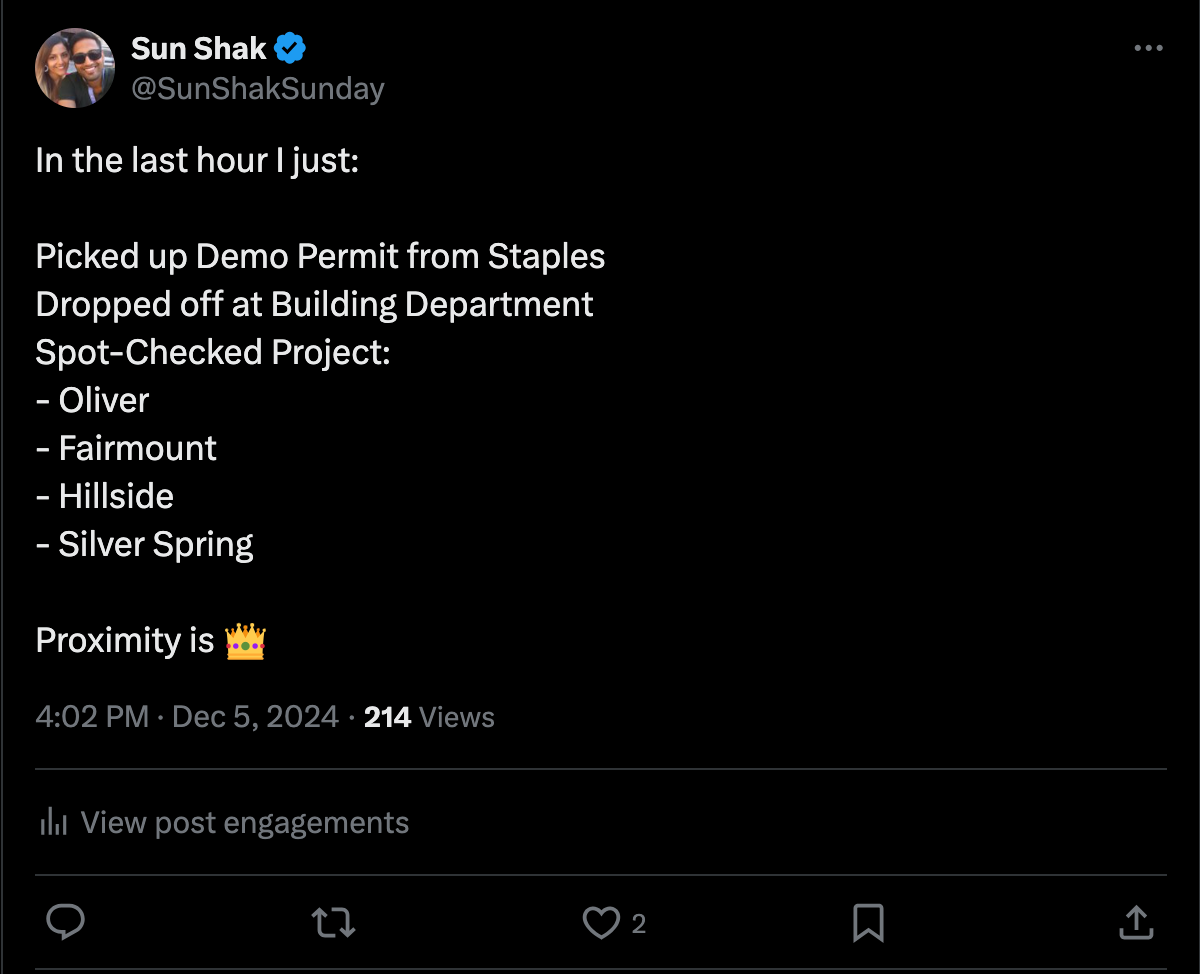
Task: Open the share post icon
Action: [1136, 922]
